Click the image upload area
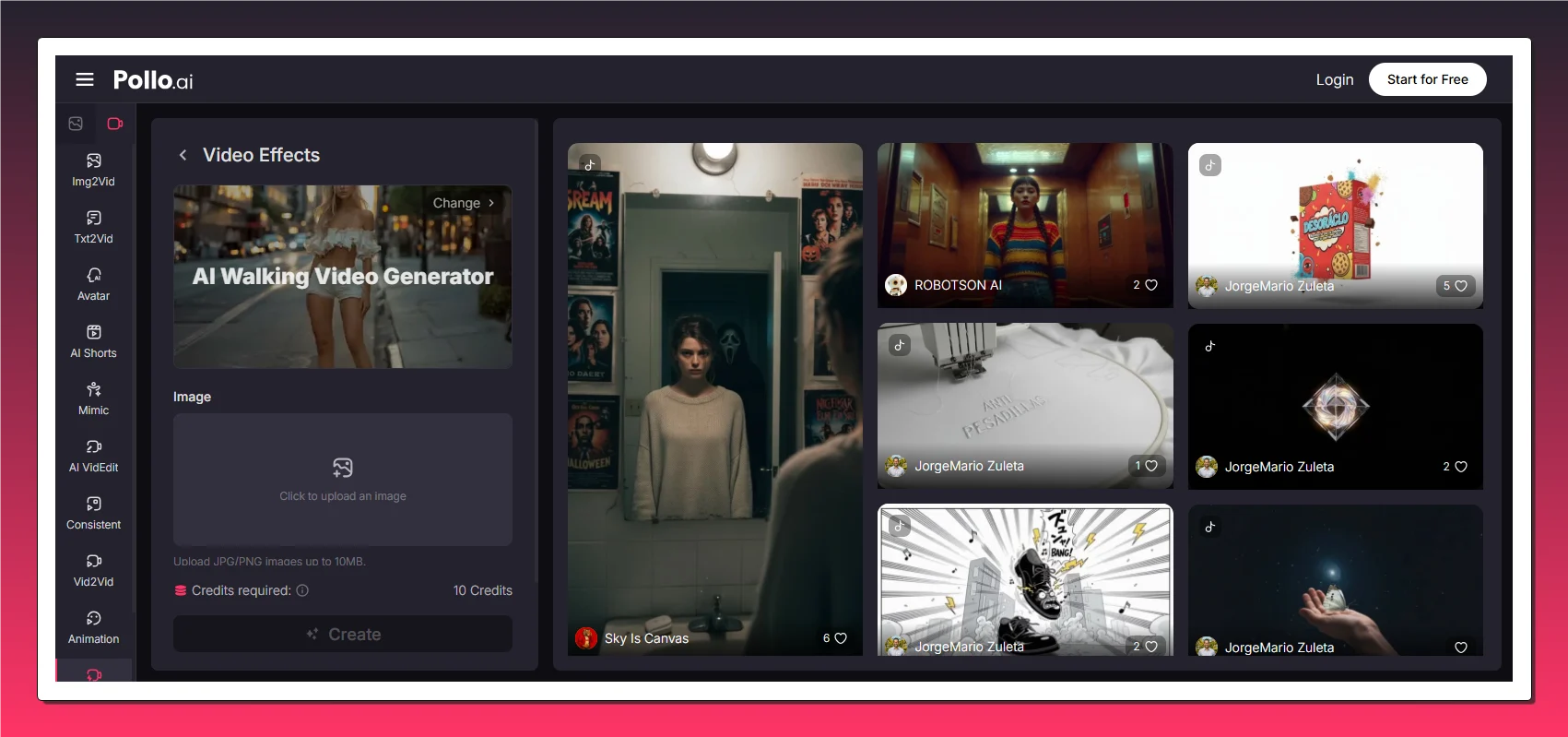 pyautogui.click(x=343, y=480)
